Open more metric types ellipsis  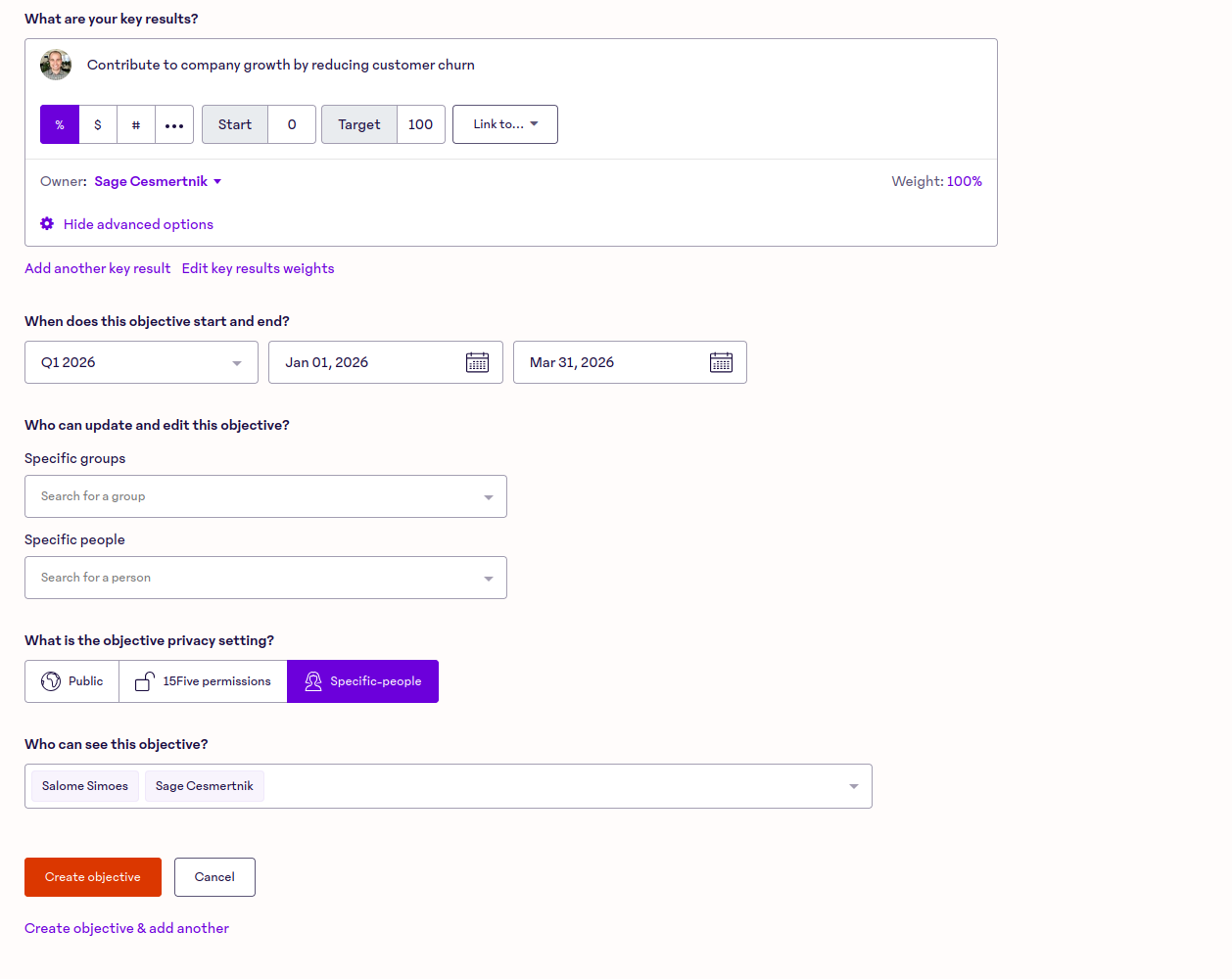[174, 124]
